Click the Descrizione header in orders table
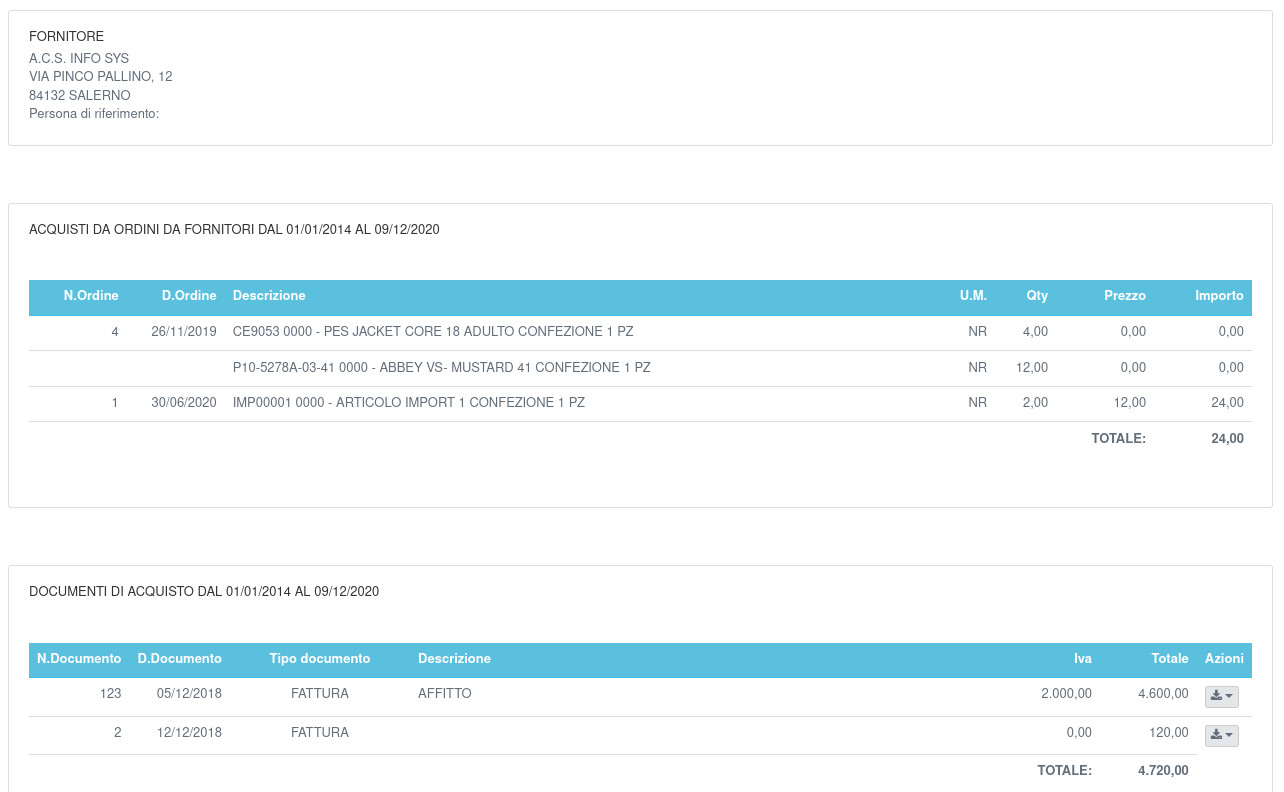1284x792 pixels. pyautogui.click(x=269, y=296)
